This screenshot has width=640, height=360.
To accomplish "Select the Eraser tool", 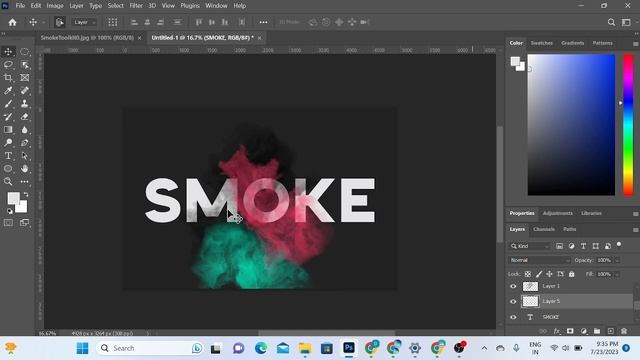I will [24, 117].
